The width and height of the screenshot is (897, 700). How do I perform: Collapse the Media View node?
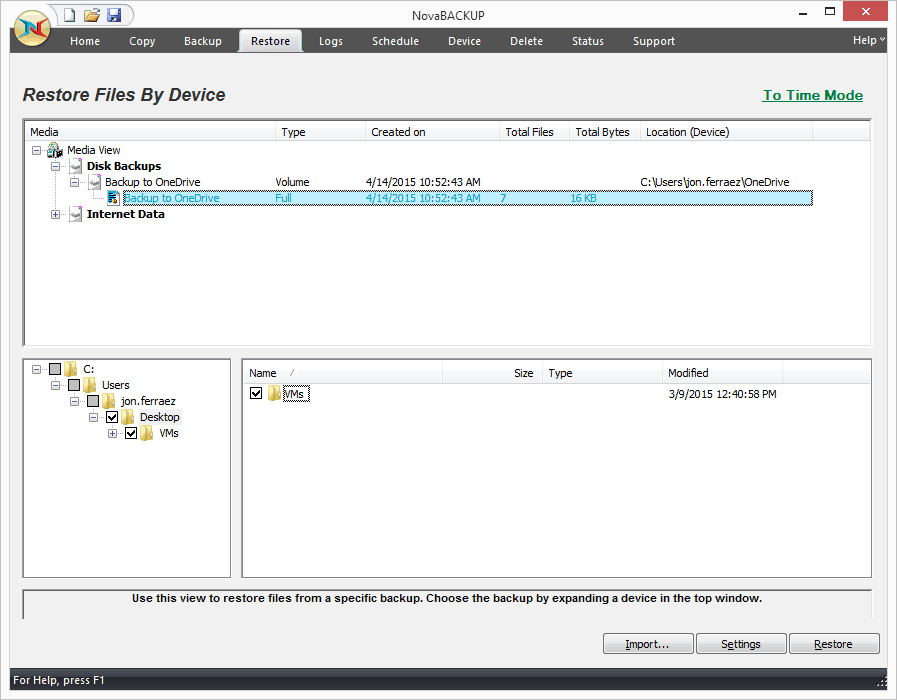(x=37, y=150)
